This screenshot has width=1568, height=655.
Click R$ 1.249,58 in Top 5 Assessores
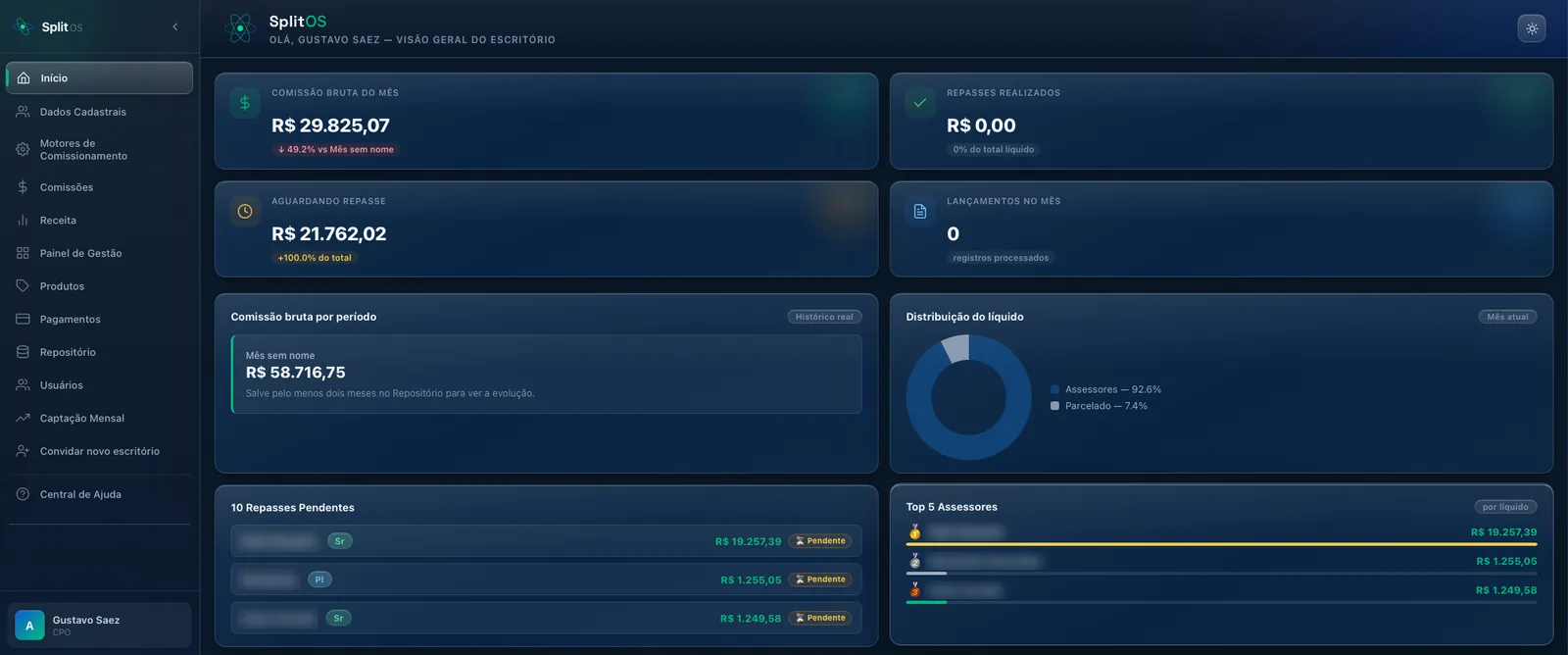[x=1506, y=590]
